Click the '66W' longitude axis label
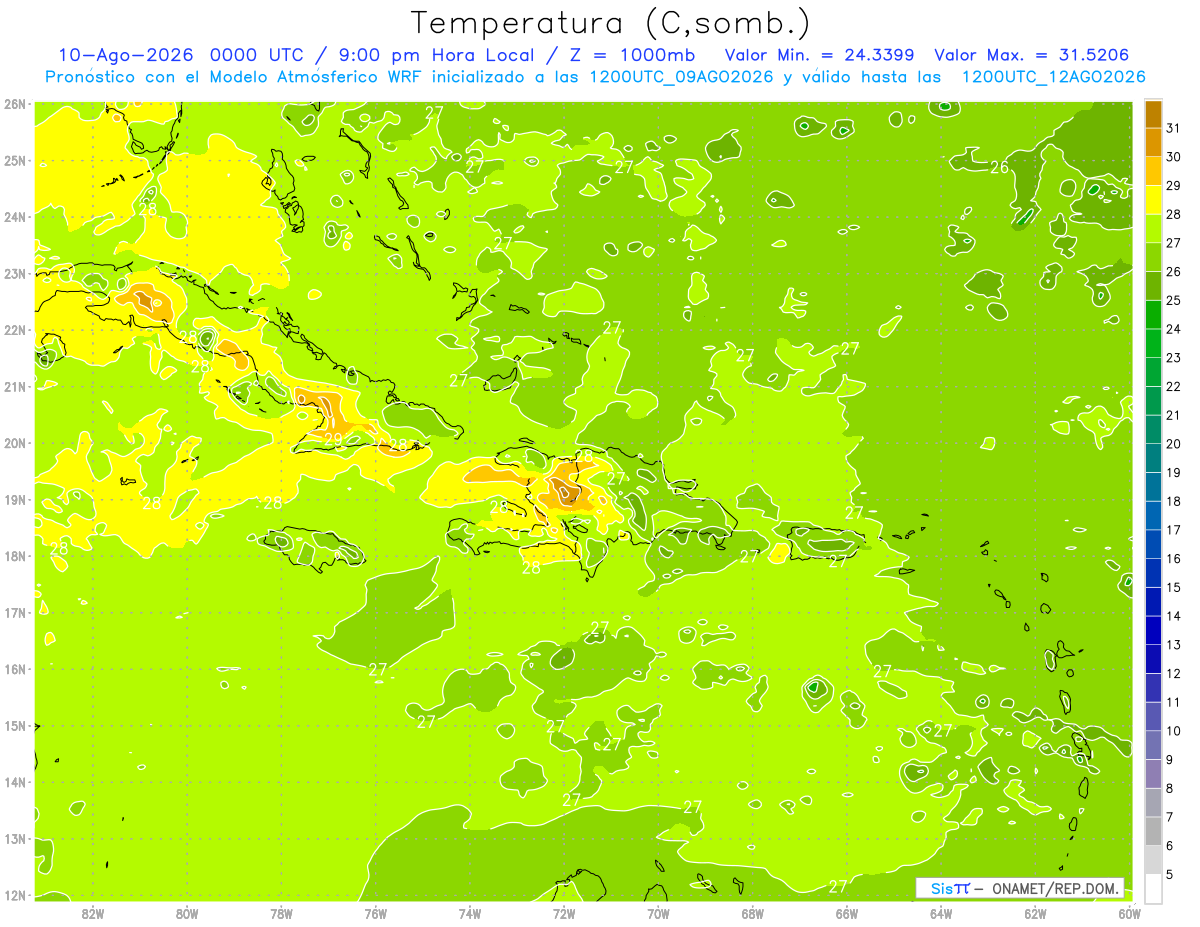This screenshot has width=1200, height=927. (x=847, y=913)
